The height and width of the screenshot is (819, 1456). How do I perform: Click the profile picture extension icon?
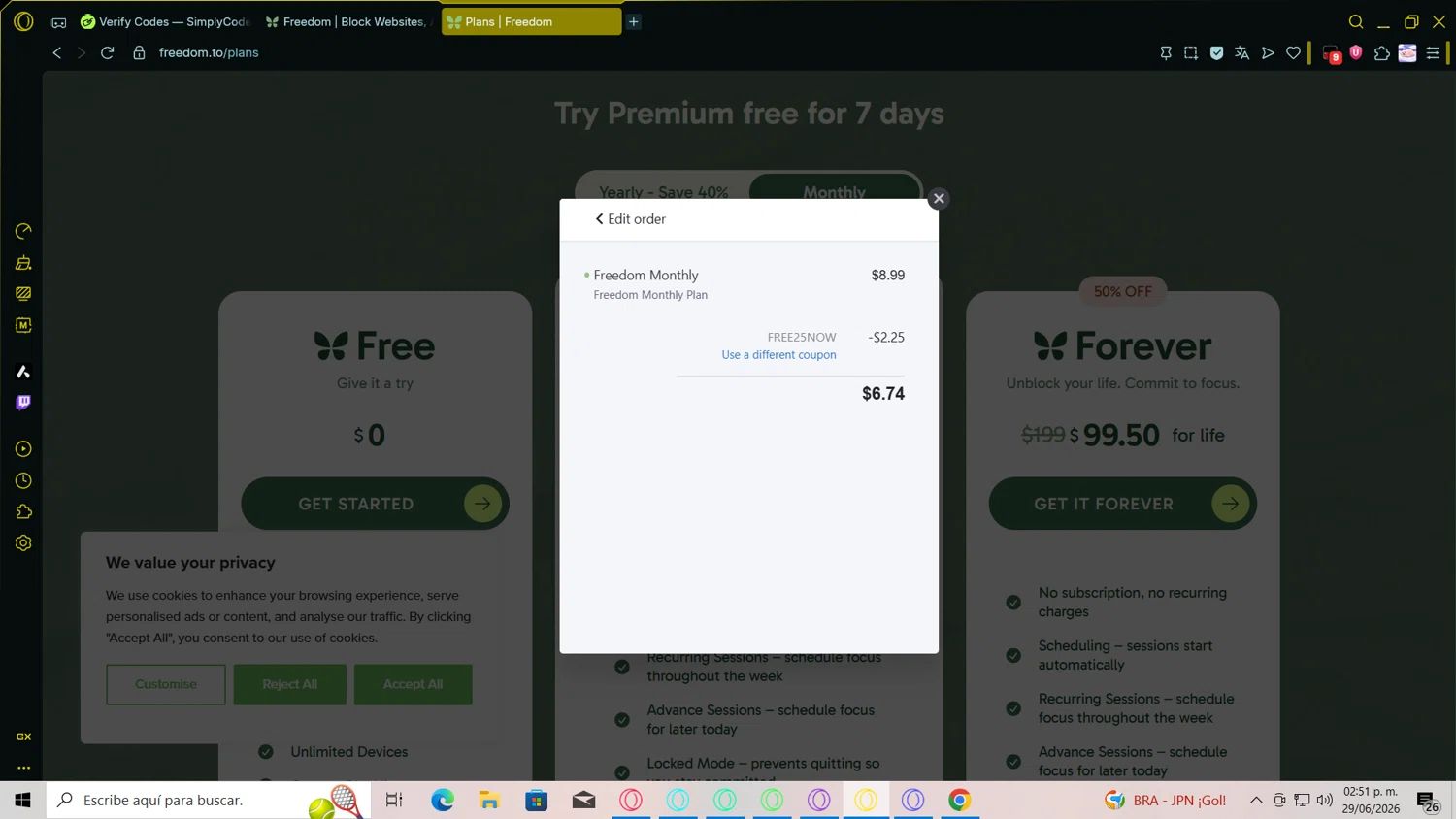1407,53
